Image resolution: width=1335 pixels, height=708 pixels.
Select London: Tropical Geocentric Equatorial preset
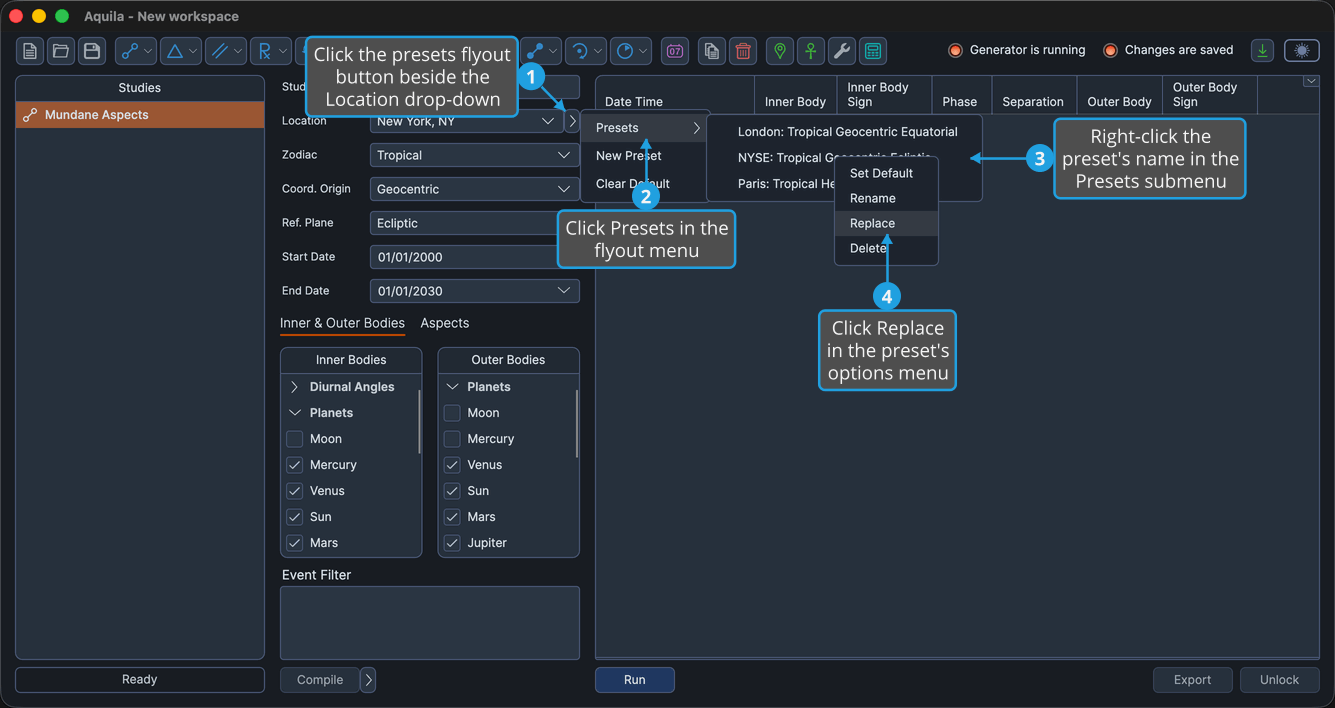pos(845,132)
